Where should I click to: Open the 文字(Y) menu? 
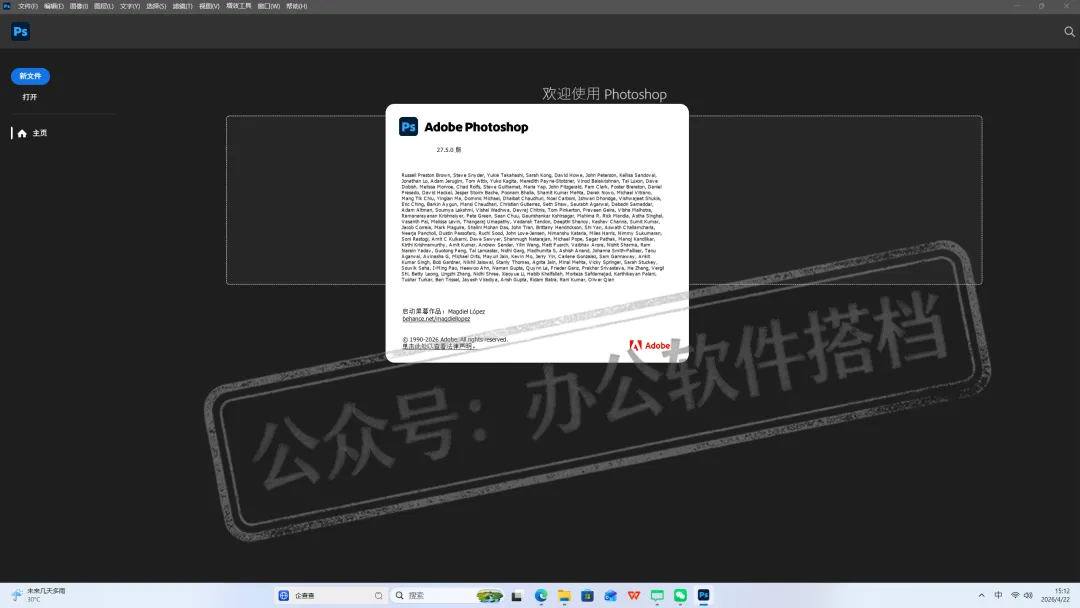129,6
